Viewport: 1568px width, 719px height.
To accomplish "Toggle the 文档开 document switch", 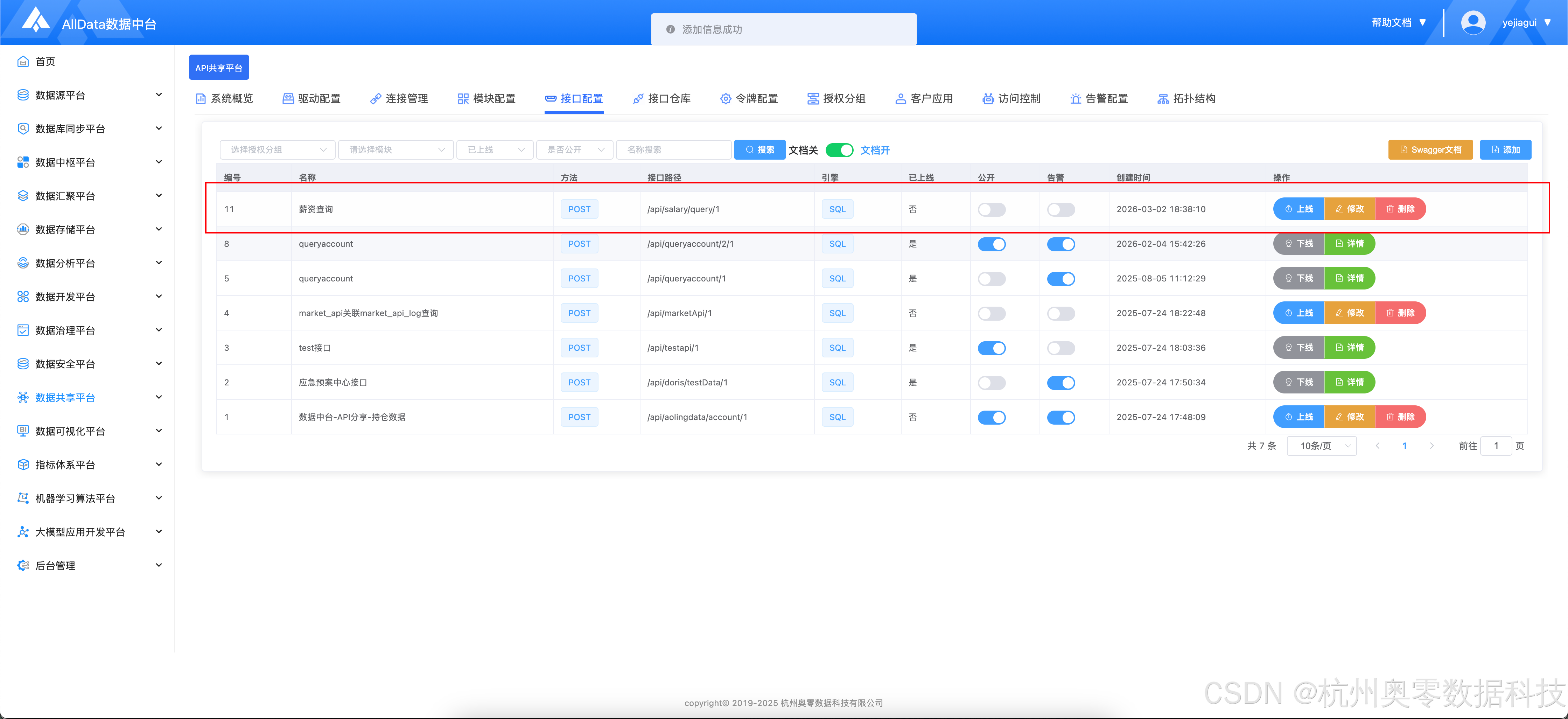I will (839, 150).
